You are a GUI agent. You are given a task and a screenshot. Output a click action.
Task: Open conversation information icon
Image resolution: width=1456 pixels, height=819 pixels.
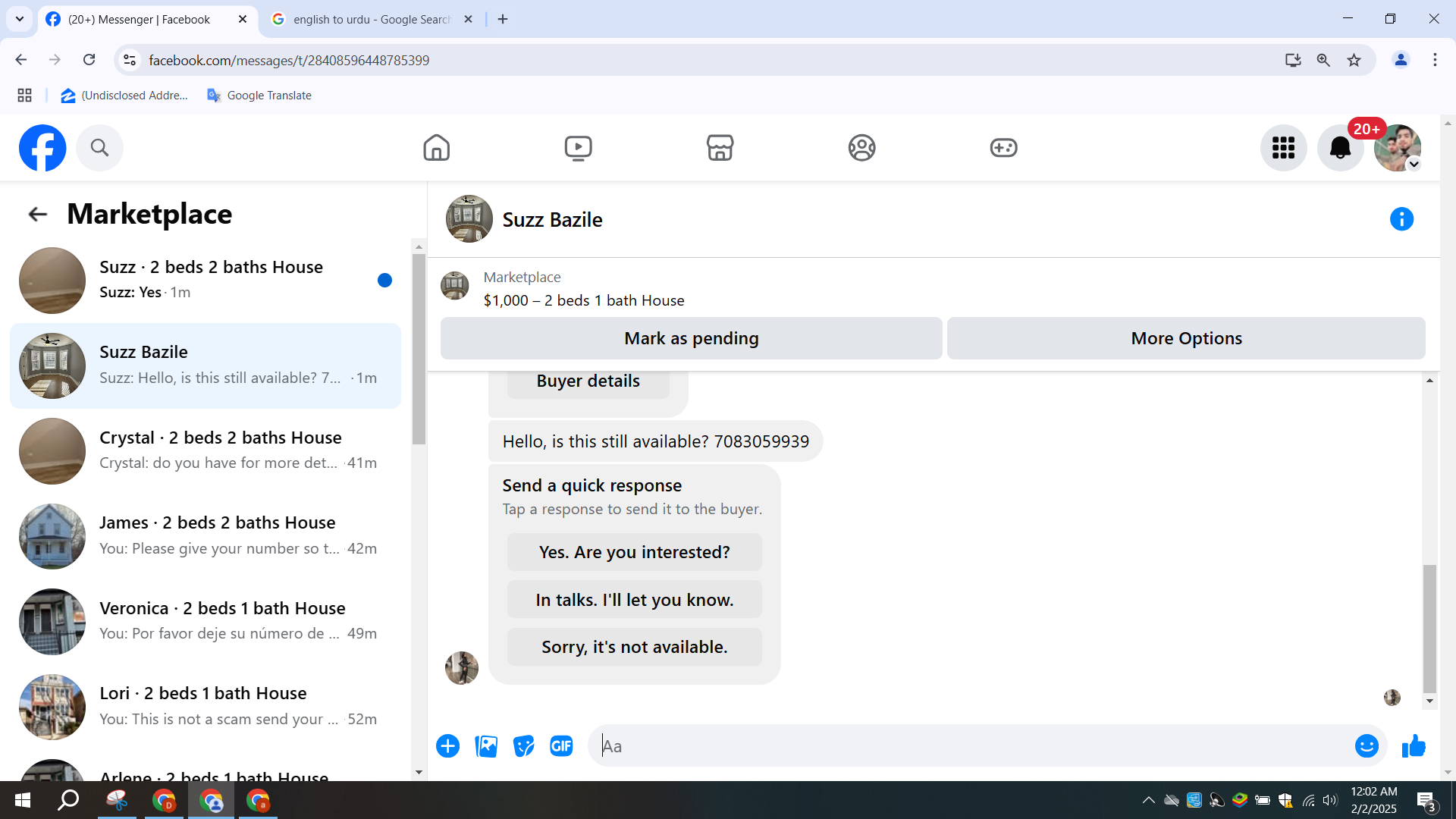1401,219
